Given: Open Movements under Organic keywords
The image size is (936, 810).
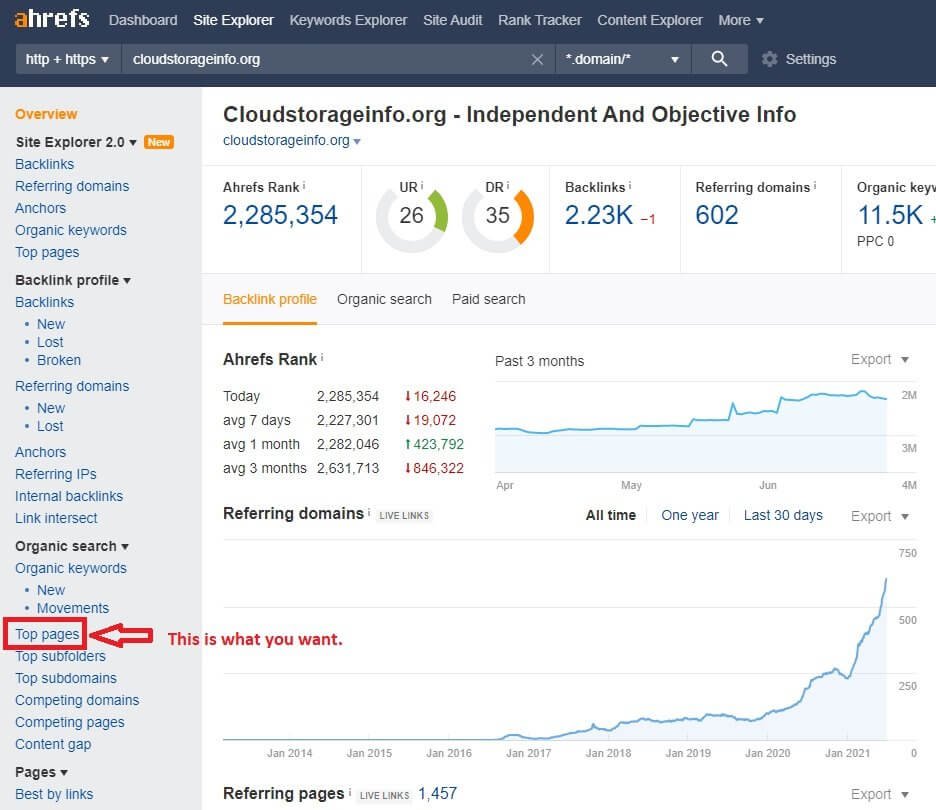Looking at the screenshot, I should 73,608.
